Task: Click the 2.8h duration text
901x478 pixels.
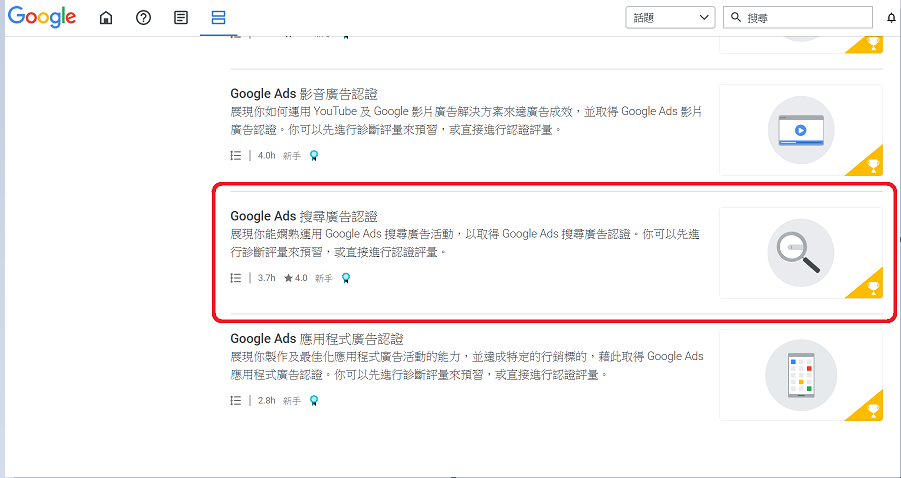Action: [267, 400]
